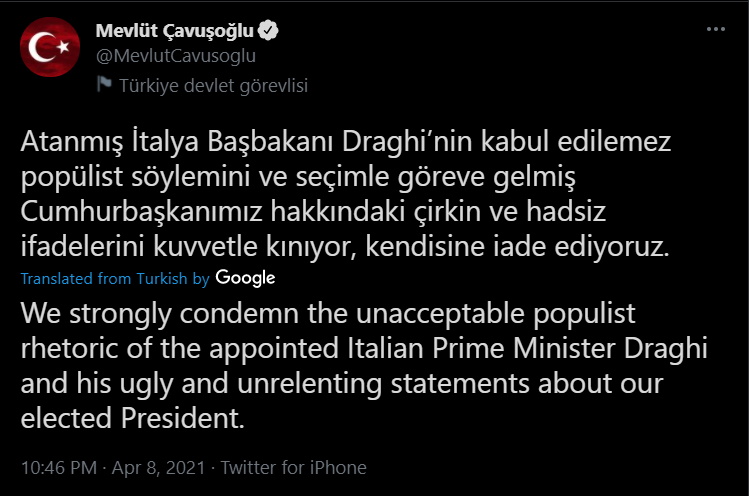The height and width of the screenshot is (496, 749).
Task: Click the original Turkish tweet text
Action: click(345, 192)
